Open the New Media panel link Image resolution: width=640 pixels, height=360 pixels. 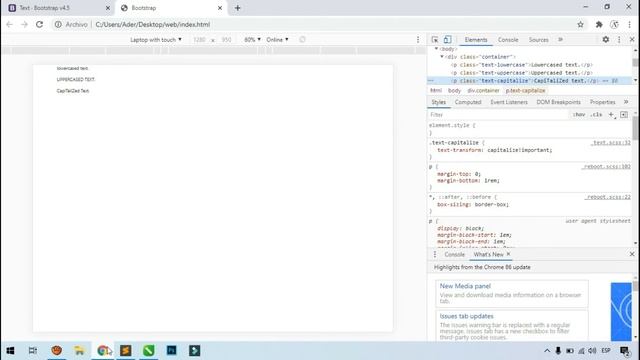click(465, 286)
